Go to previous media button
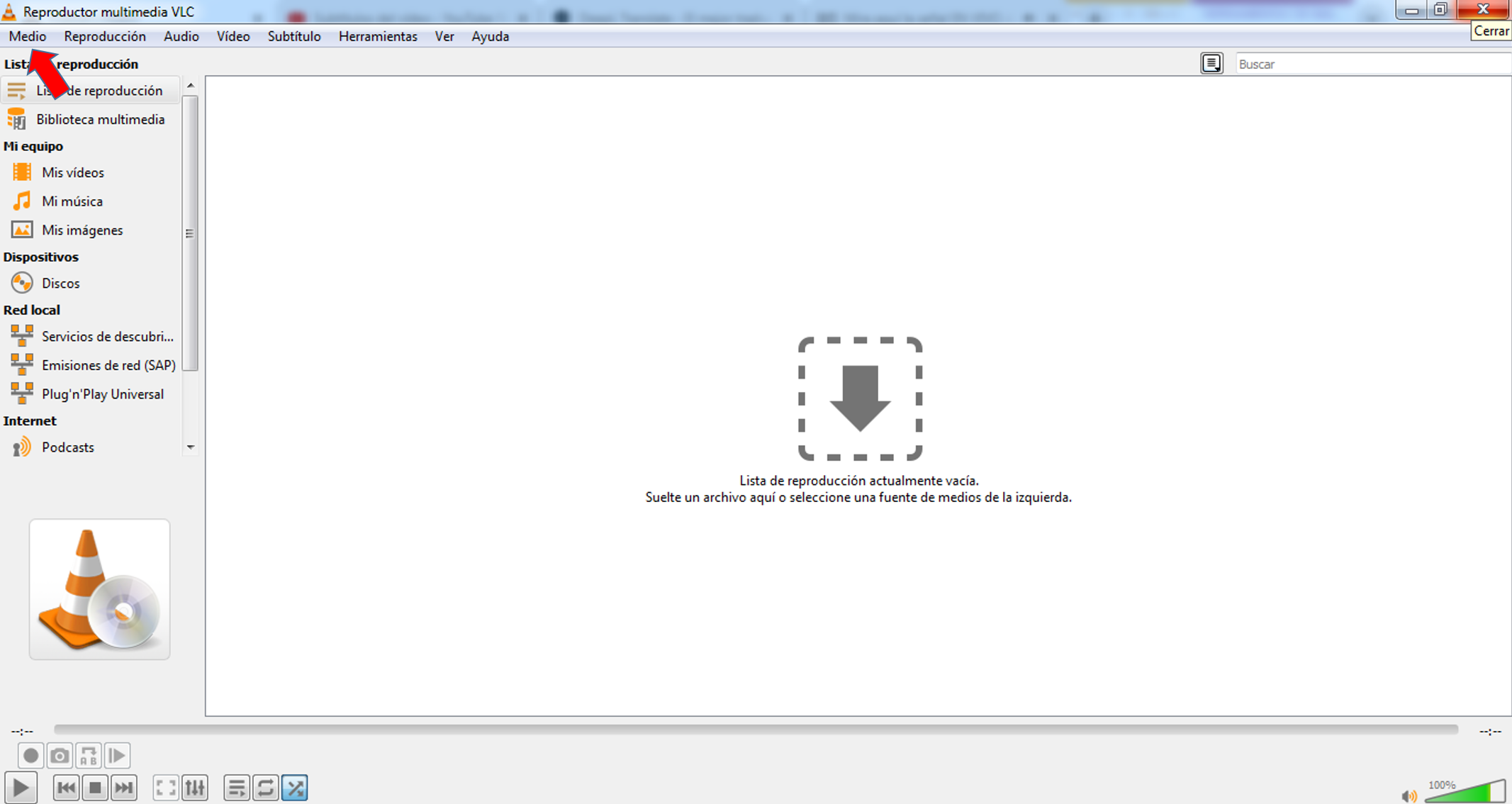 (66, 788)
